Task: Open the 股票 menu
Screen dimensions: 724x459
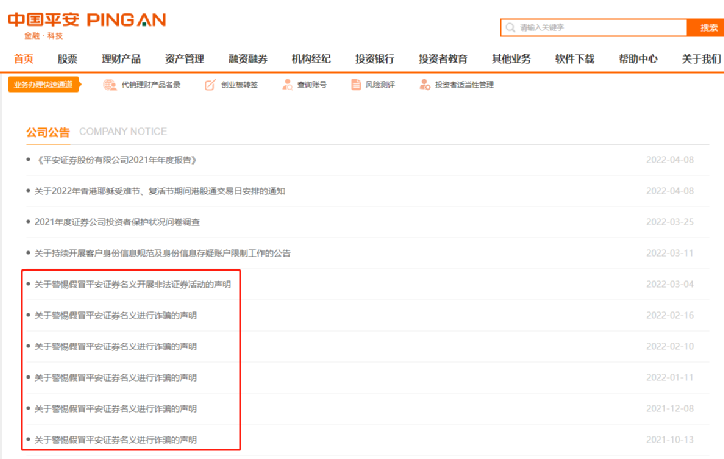Action: pyautogui.click(x=67, y=59)
